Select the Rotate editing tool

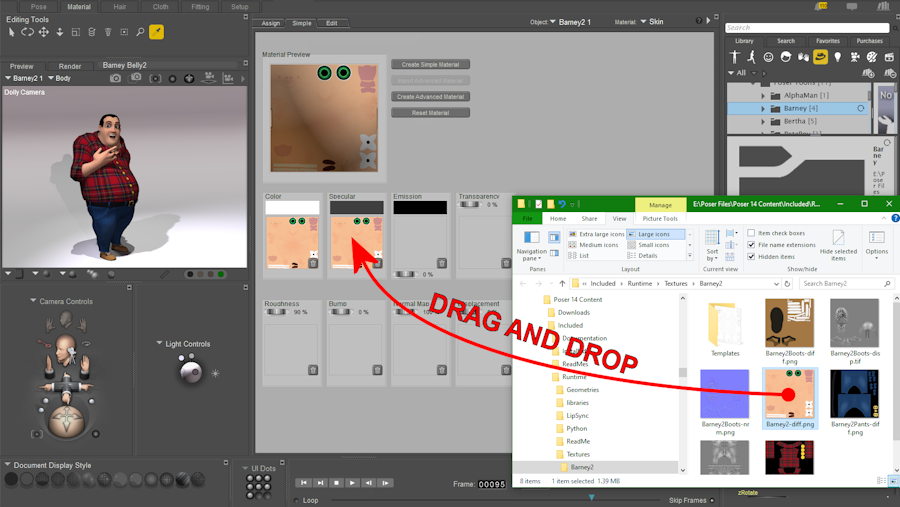click(28, 32)
